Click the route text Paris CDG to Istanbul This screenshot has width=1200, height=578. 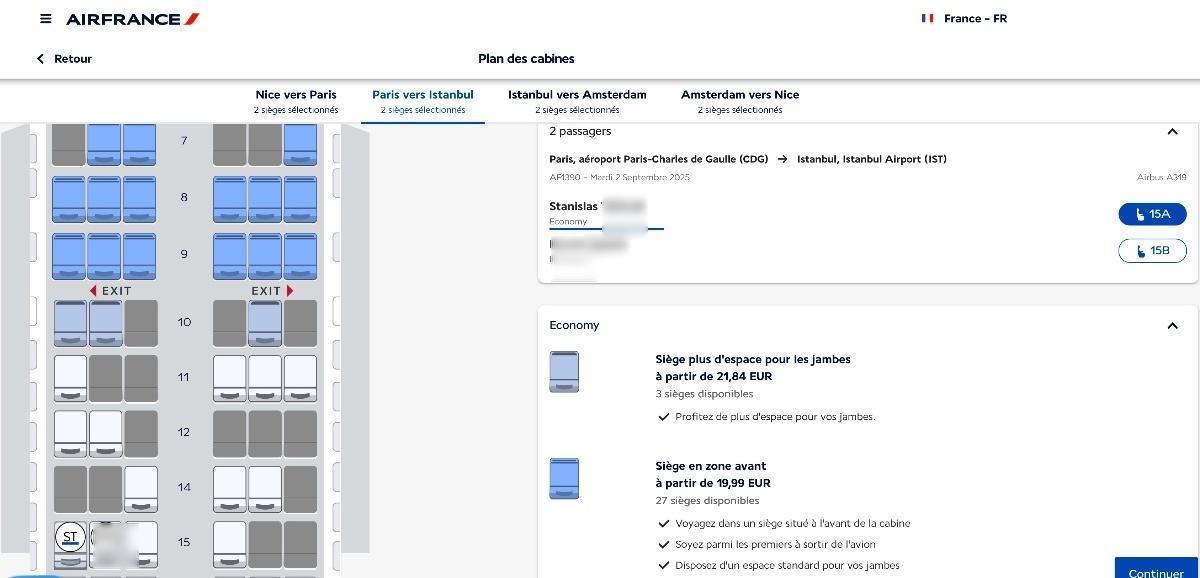point(748,159)
